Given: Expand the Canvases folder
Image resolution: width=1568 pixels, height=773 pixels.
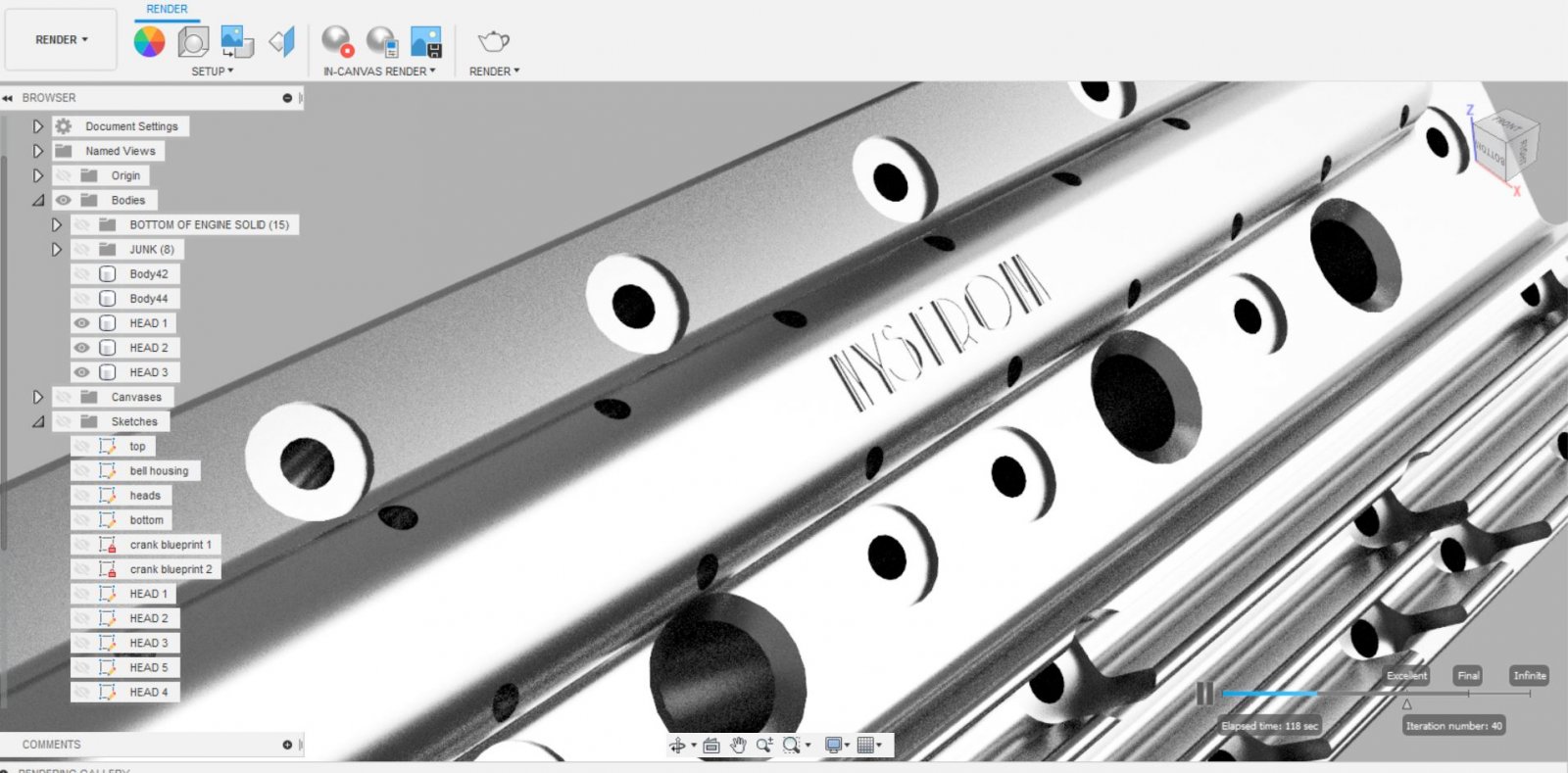Looking at the screenshot, I should click(37, 397).
